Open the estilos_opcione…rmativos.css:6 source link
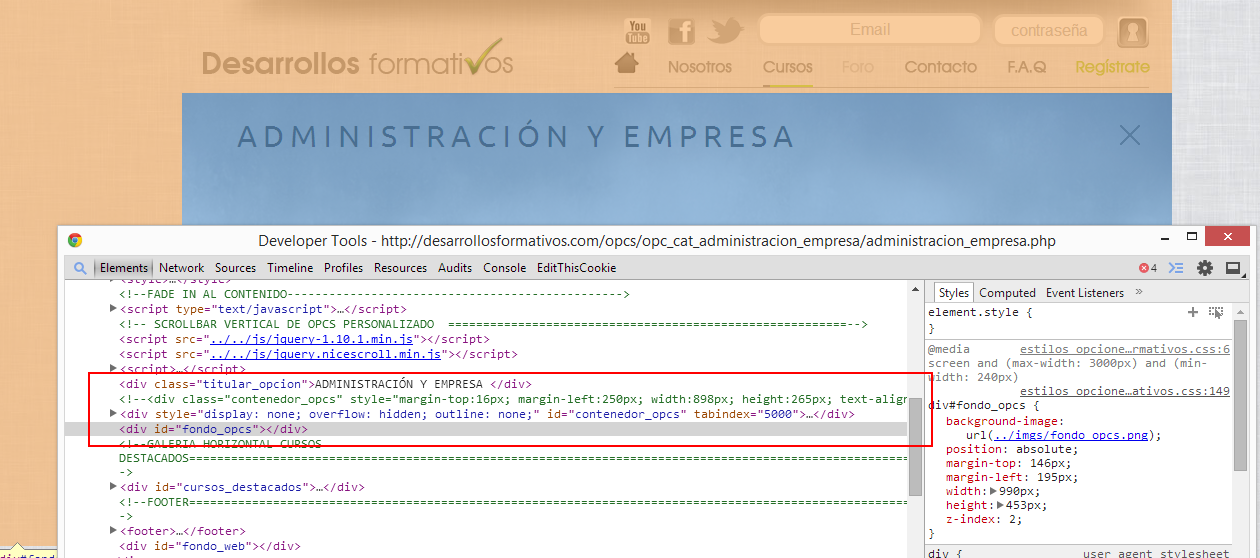Screen dimensions: 1260x558 click(x=1125, y=349)
